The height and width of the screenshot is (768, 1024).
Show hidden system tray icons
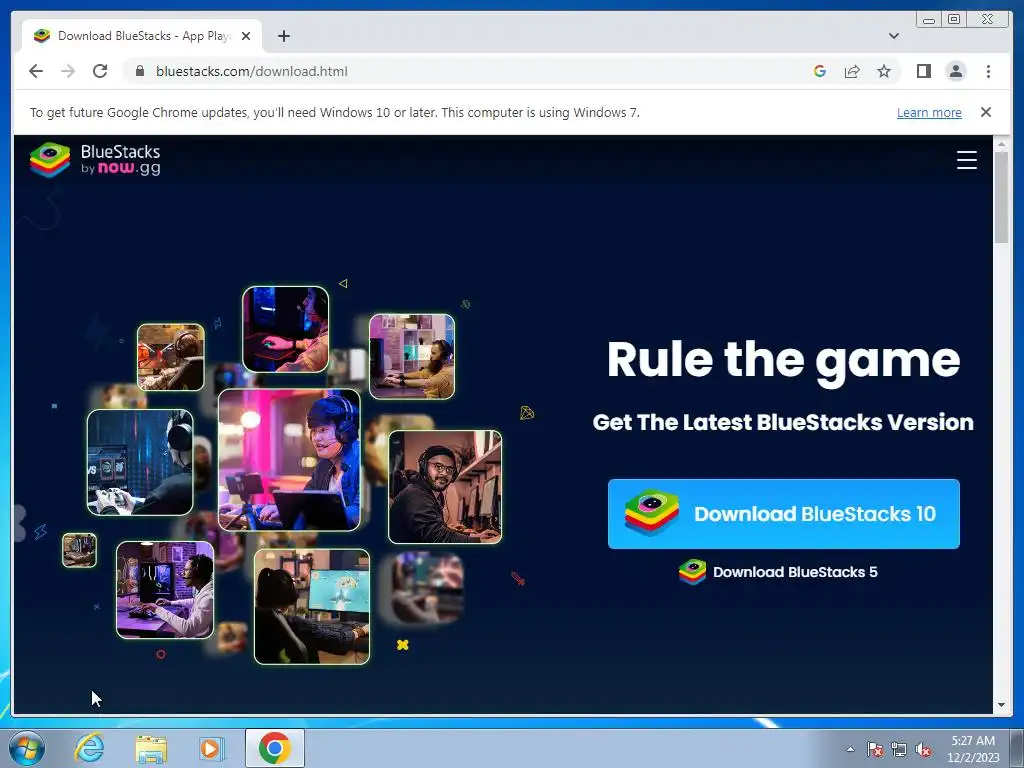tap(850, 749)
